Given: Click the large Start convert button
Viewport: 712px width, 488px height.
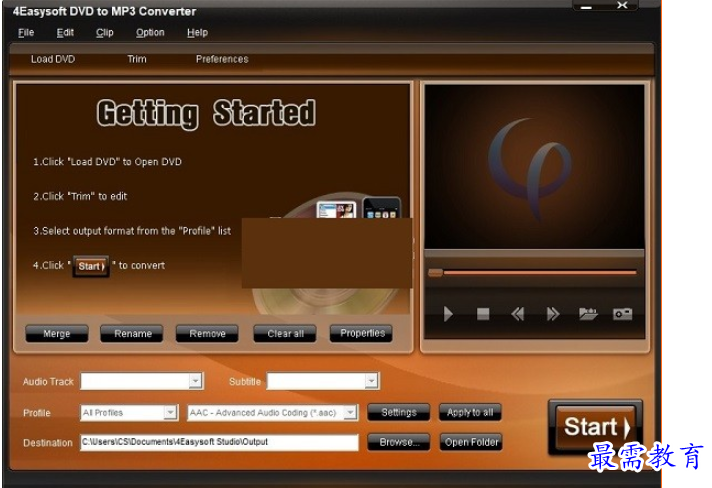Looking at the screenshot, I should 595,427.
